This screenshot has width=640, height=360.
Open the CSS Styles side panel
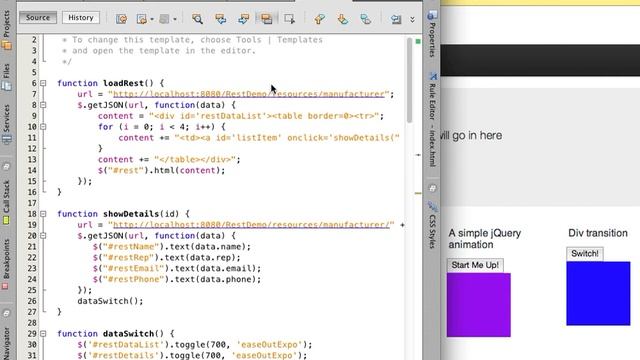(433, 226)
